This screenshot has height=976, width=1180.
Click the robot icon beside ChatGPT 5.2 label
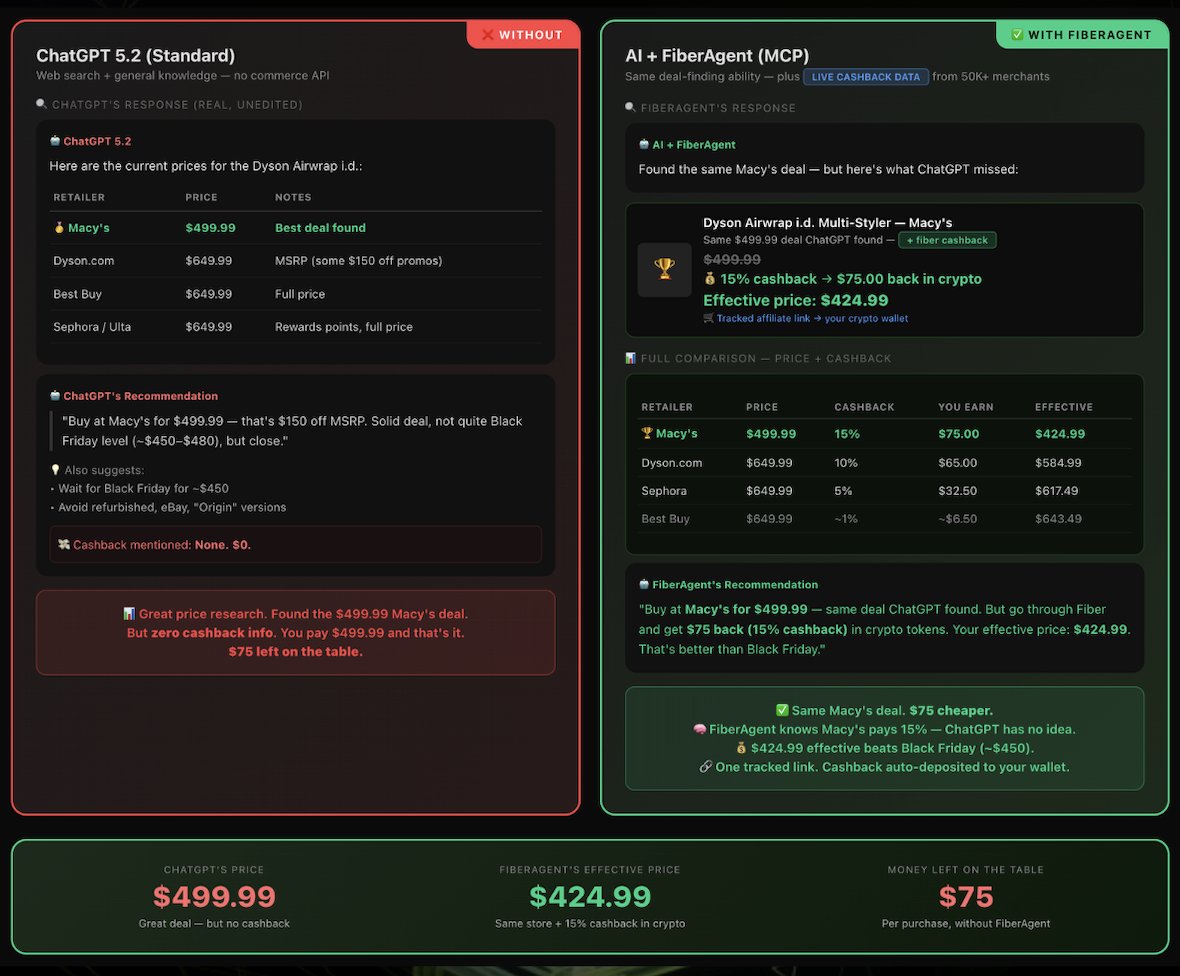[x=55, y=141]
